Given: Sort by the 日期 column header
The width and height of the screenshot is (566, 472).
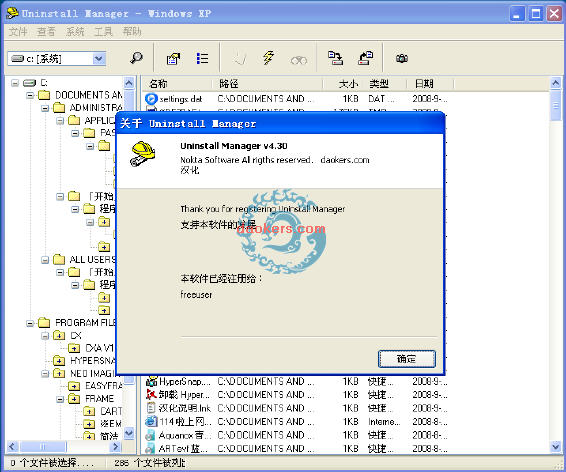Looking at the screenshot, I should (x=430, y=84).
